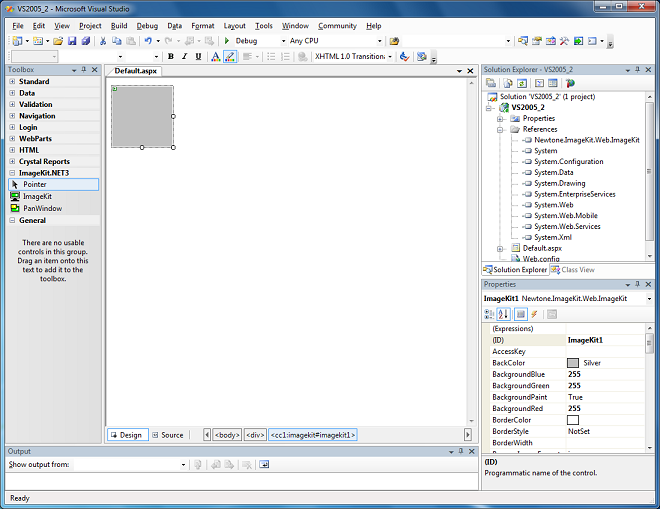The width and height of the screenshot is (660, 509).
Task: Click the Refresh icon in Solution Explorer
Action: (522, 83)
